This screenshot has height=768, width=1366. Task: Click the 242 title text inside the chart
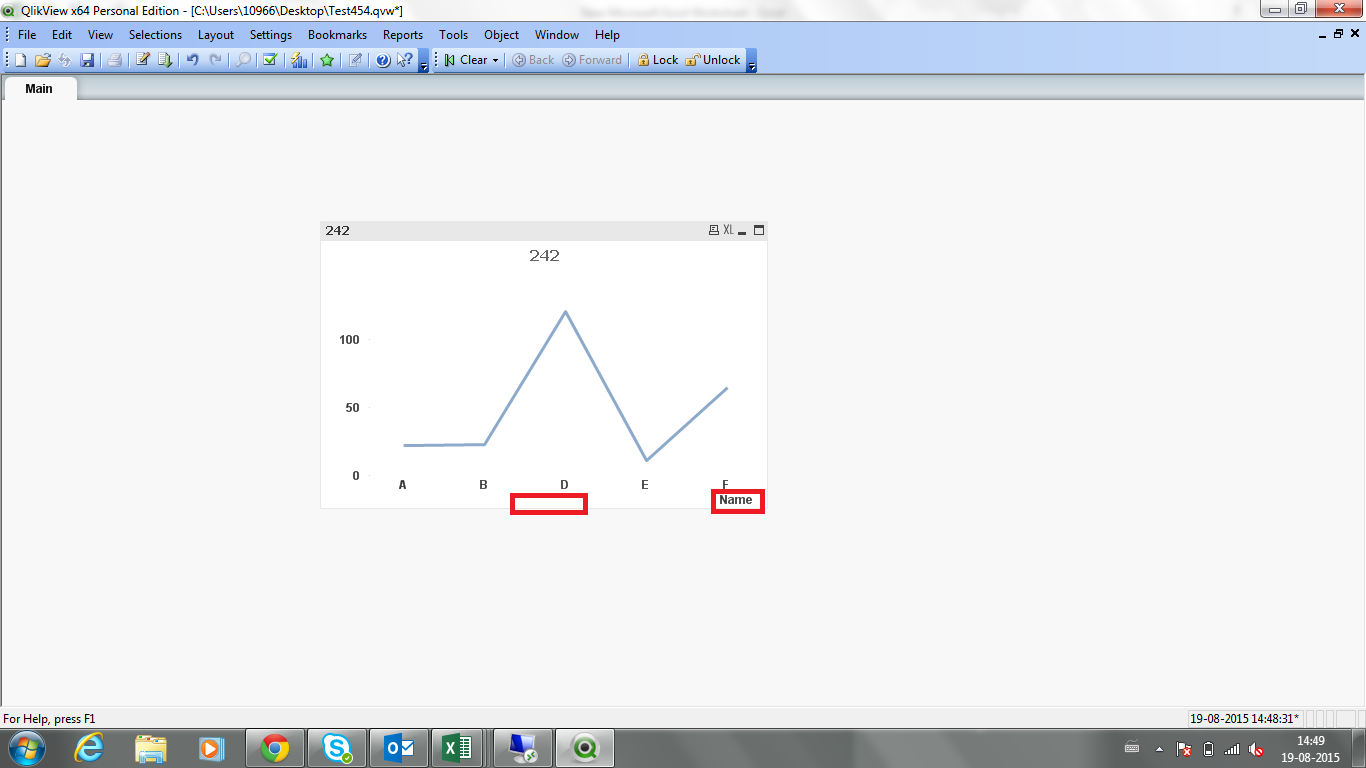tap(545, 256)
